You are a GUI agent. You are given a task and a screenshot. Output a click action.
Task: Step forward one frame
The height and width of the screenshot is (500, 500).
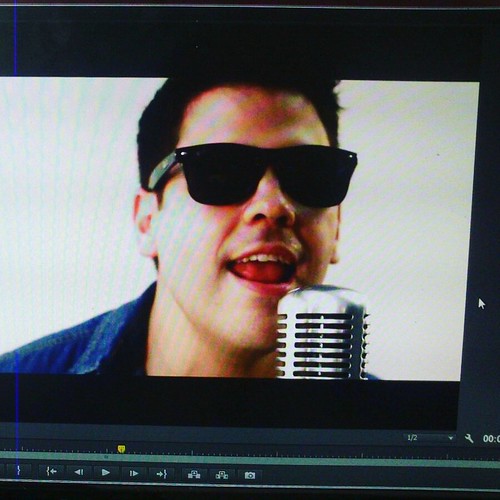tap(134, 473)
